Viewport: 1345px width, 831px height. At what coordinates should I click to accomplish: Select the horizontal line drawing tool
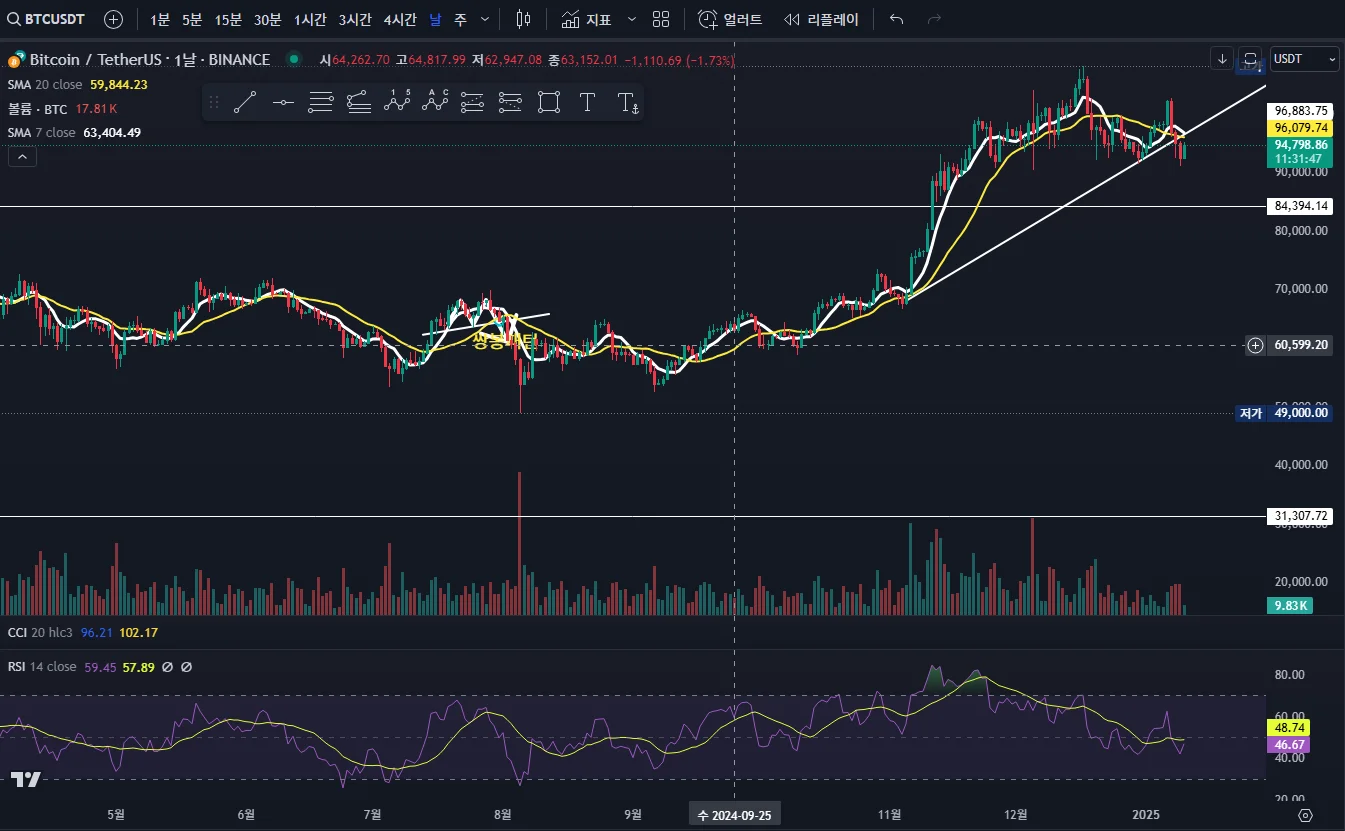pos(283,101)
